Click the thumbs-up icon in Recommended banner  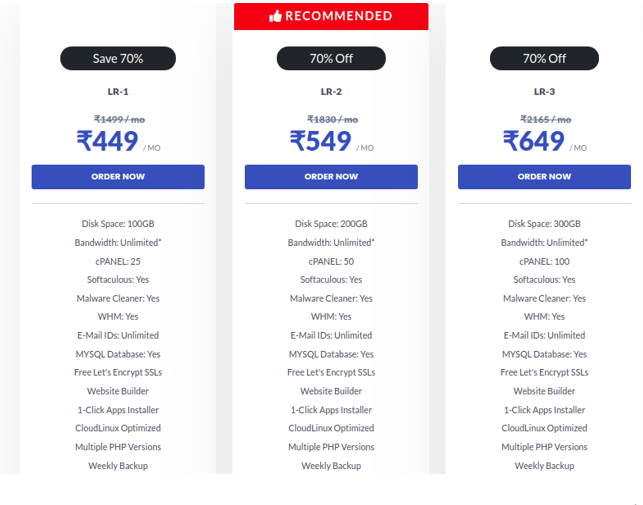click(277, 16)
